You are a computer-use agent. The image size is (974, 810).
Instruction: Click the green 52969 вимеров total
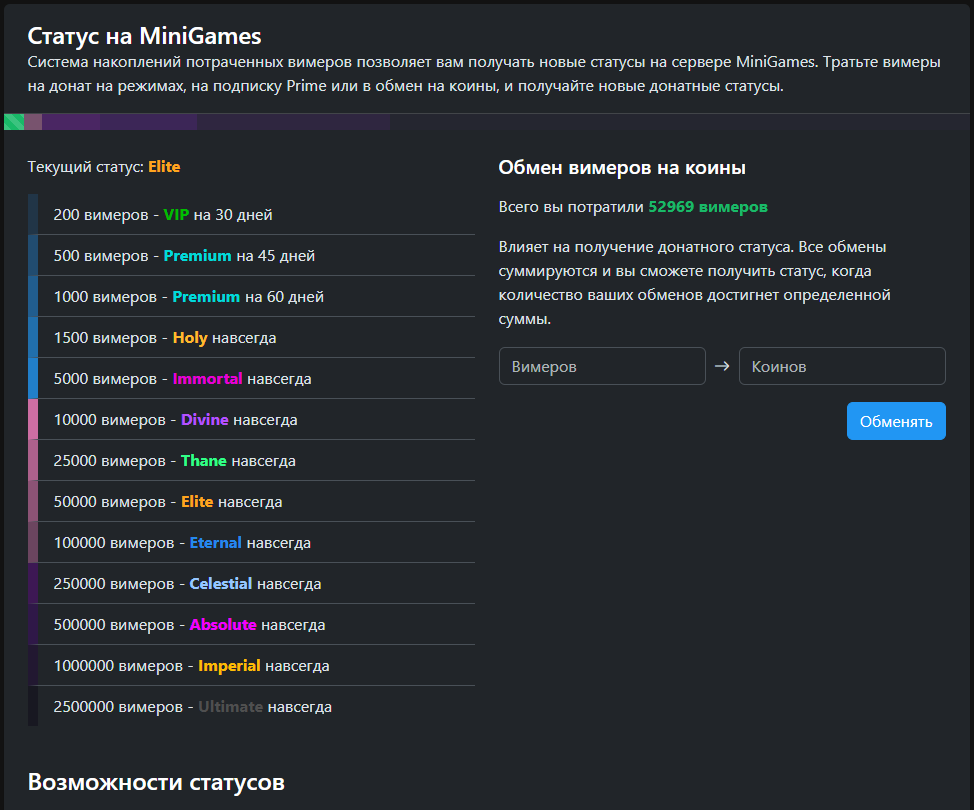pyautogui.click(x=707, y=207)
